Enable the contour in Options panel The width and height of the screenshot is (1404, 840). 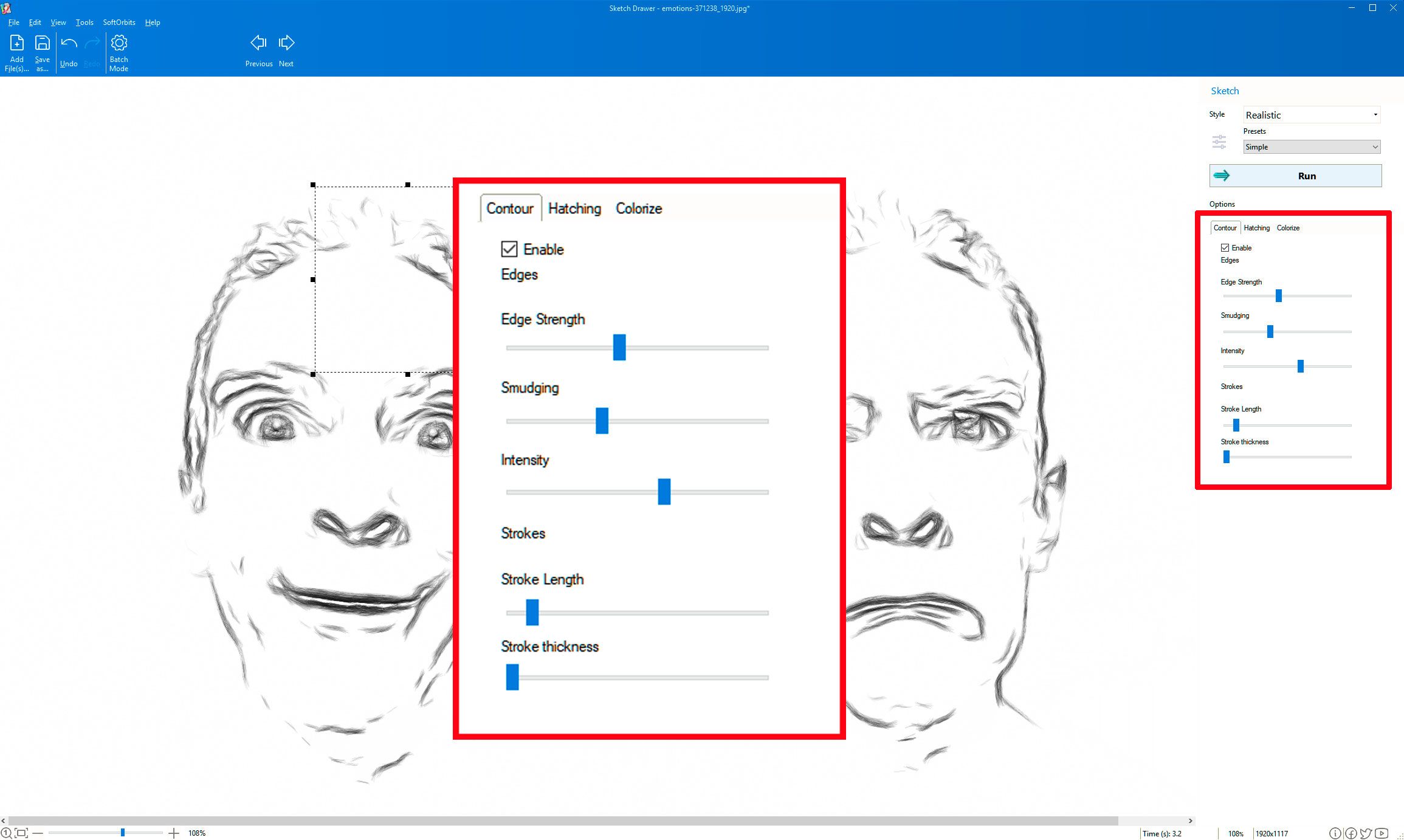[x=1223, y=247]
